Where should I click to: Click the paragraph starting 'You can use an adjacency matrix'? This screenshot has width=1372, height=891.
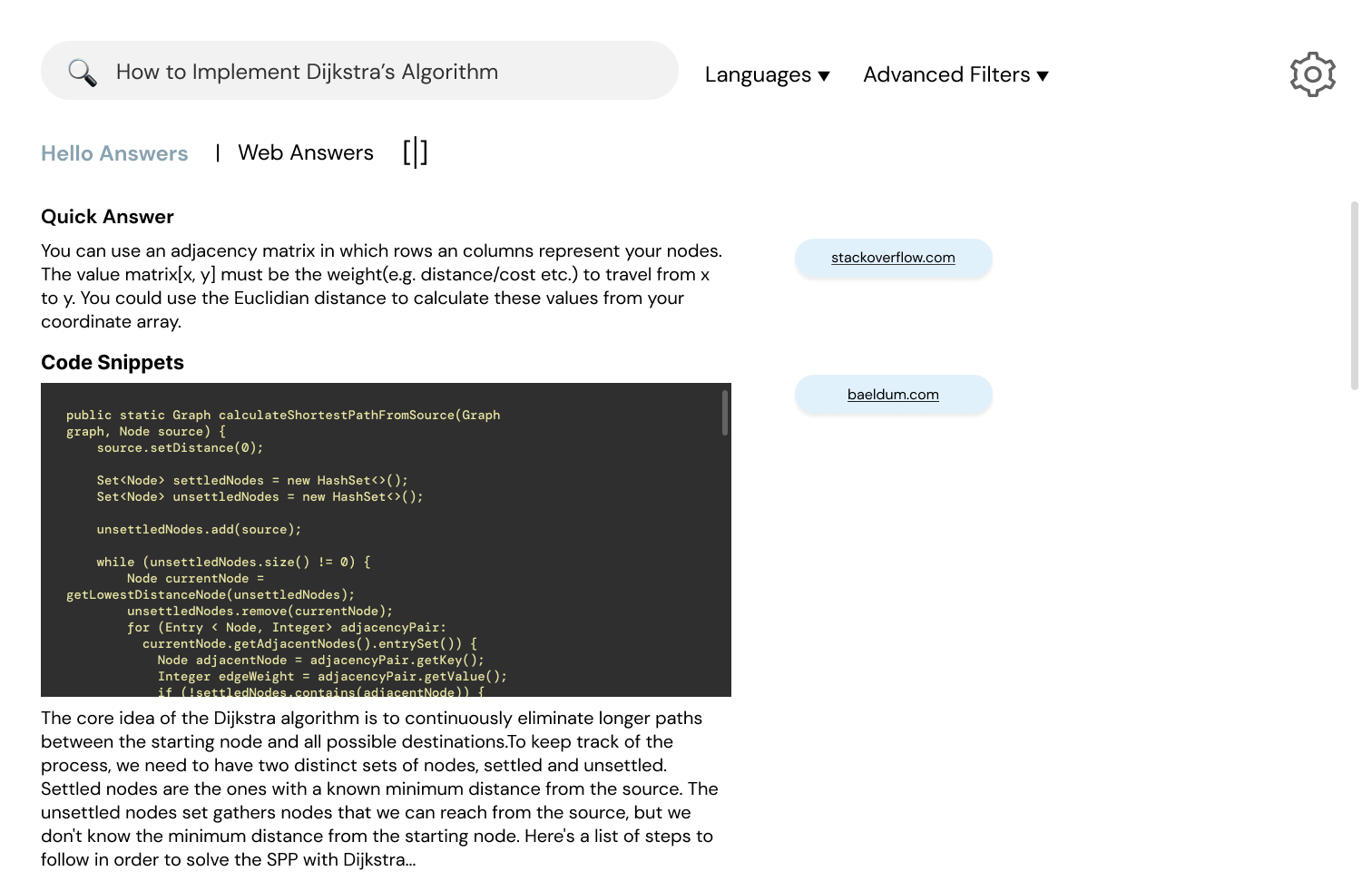tap(382, 287)
